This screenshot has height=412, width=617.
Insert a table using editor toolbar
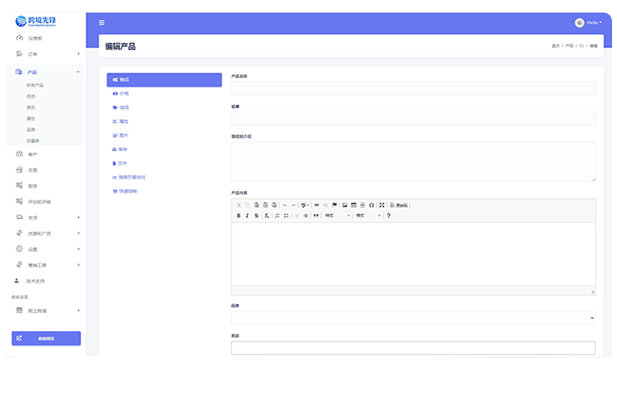coord(354,205)
